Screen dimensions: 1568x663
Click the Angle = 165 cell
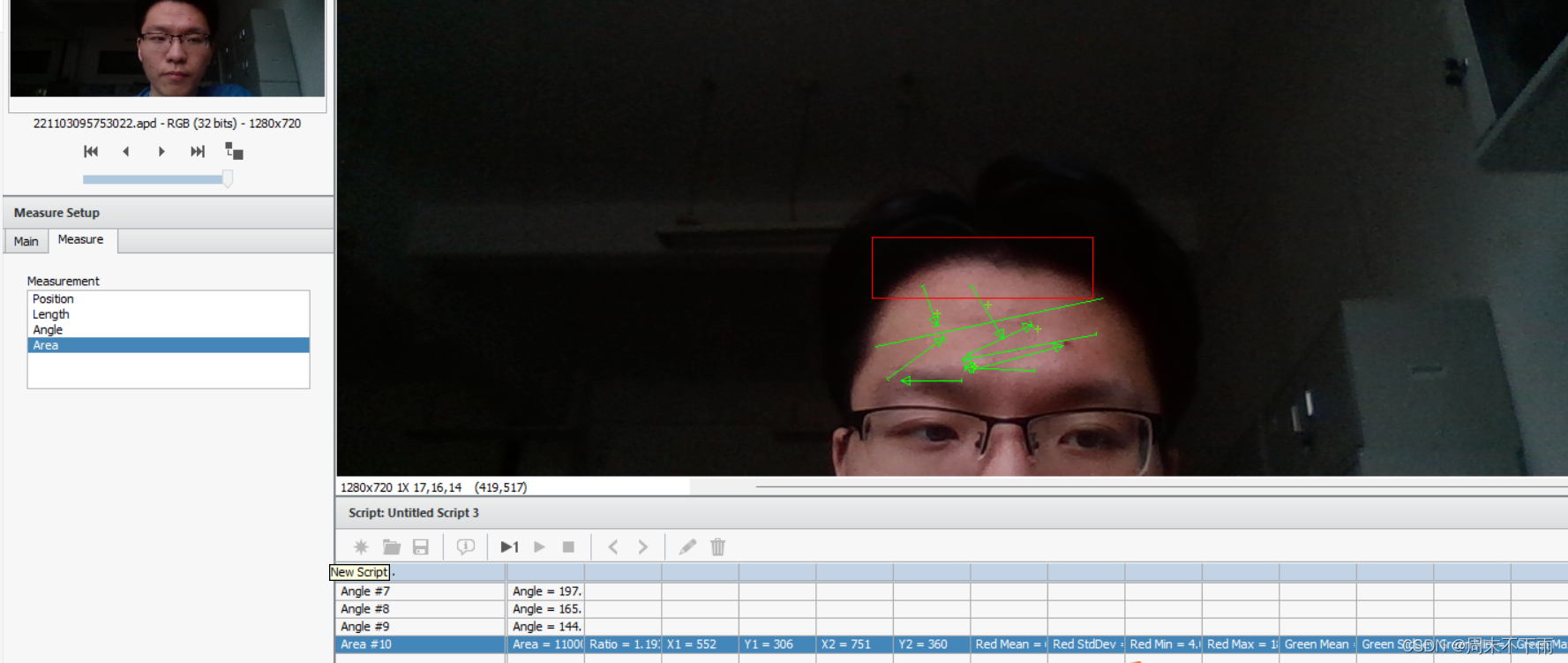click(x=545, y=609)
